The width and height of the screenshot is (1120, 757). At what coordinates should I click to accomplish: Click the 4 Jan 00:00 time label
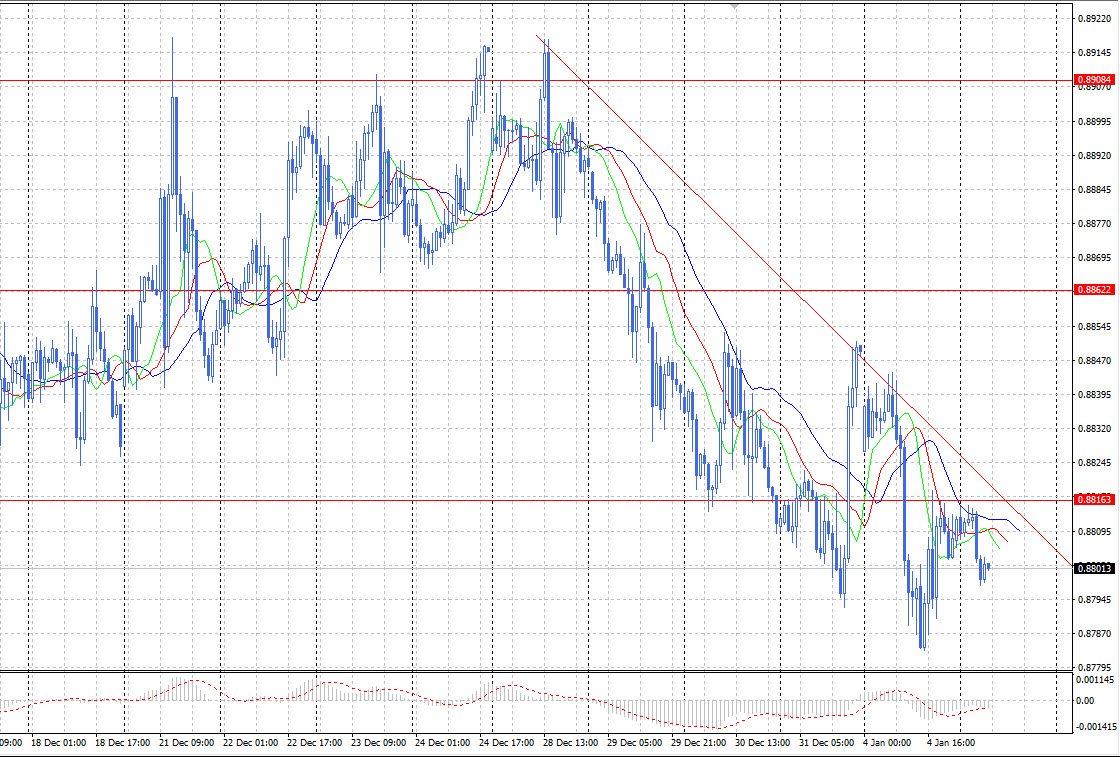(x=888, y=743)
